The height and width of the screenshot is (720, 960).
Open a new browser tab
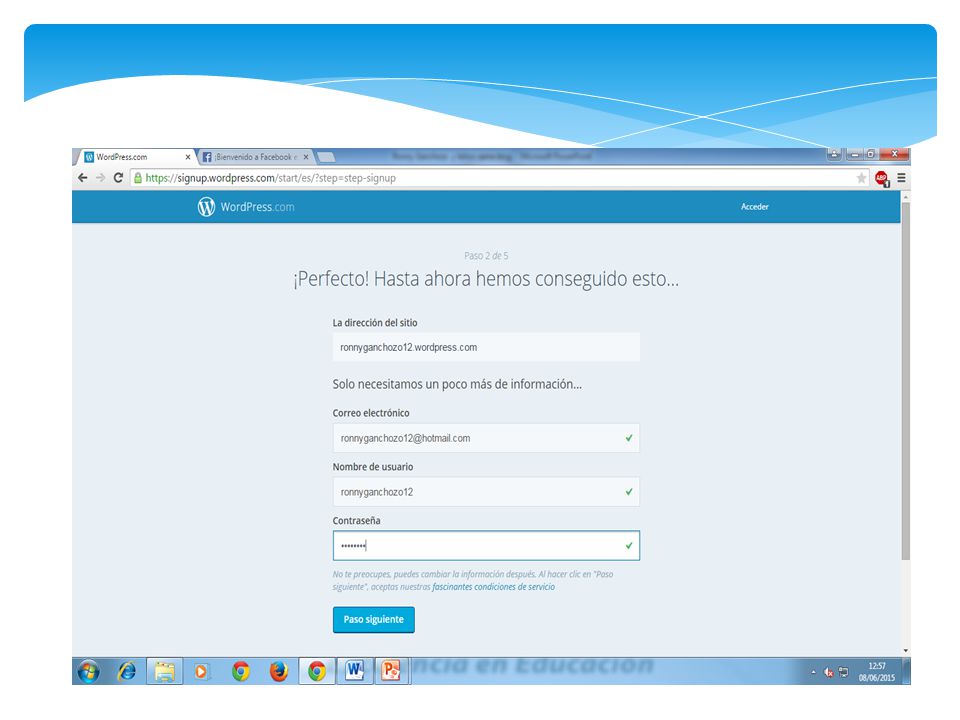pos(326,157)
